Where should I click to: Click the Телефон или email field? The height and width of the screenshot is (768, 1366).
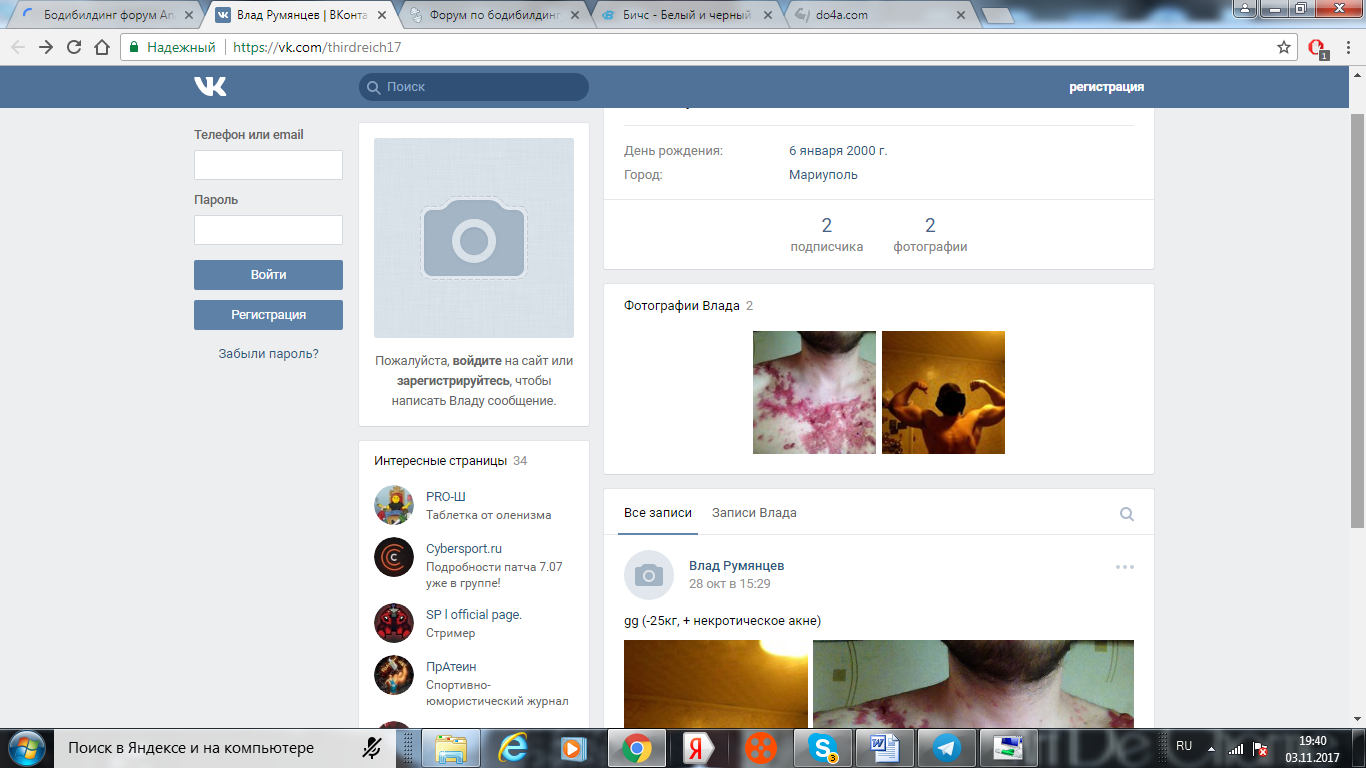click(268, 165)
